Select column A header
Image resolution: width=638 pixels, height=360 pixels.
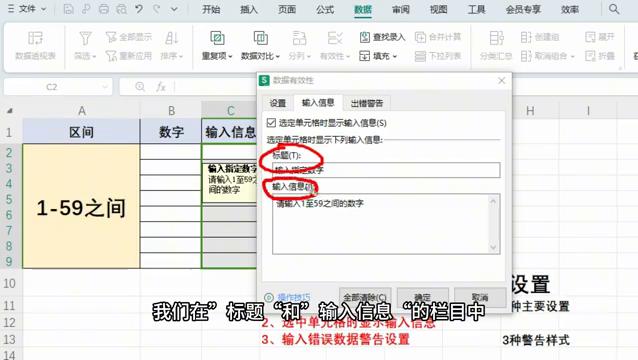click(x=81, y=111)
